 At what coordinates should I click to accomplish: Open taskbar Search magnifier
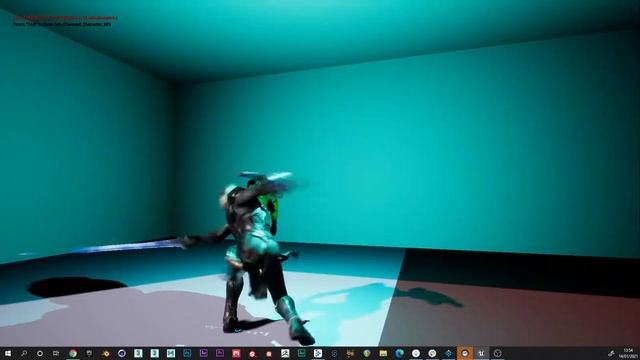tap(24, 353)
